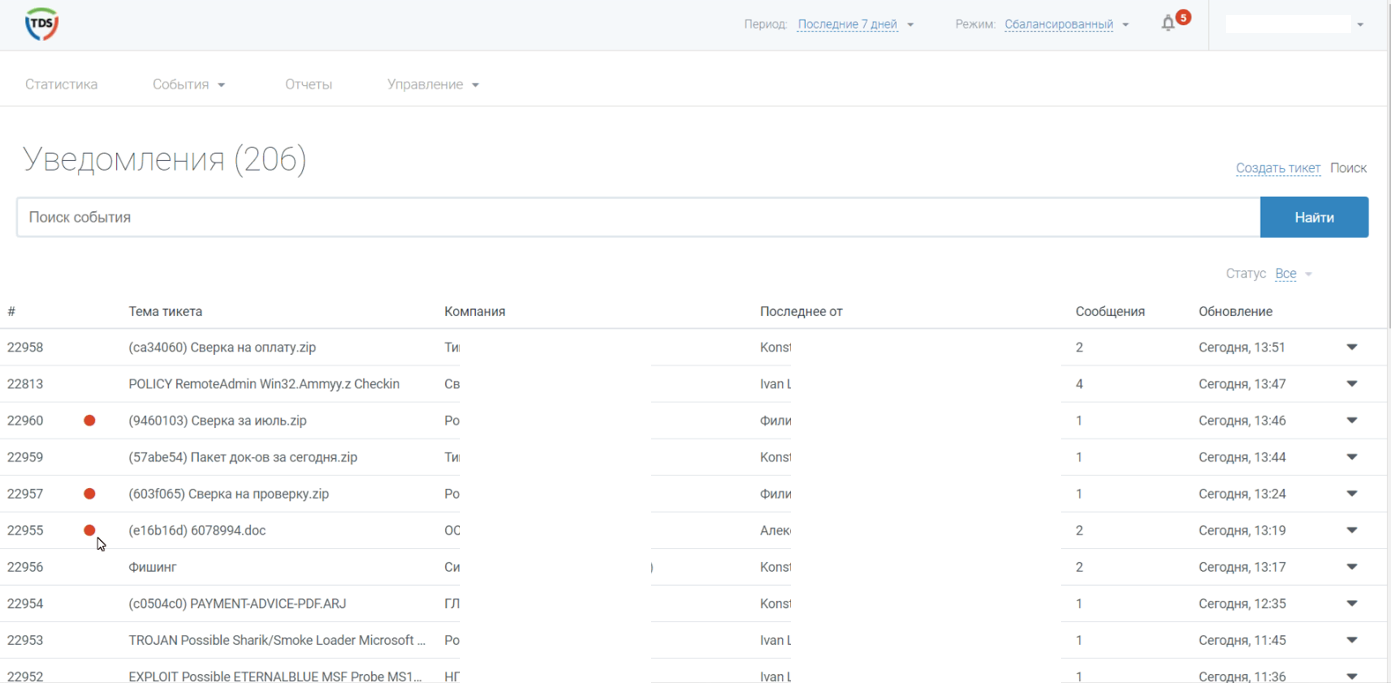Open the Статус Все filter dropdown
Image resolution: width=1391 pixels, height=683 pixels.
(1293, 273)
